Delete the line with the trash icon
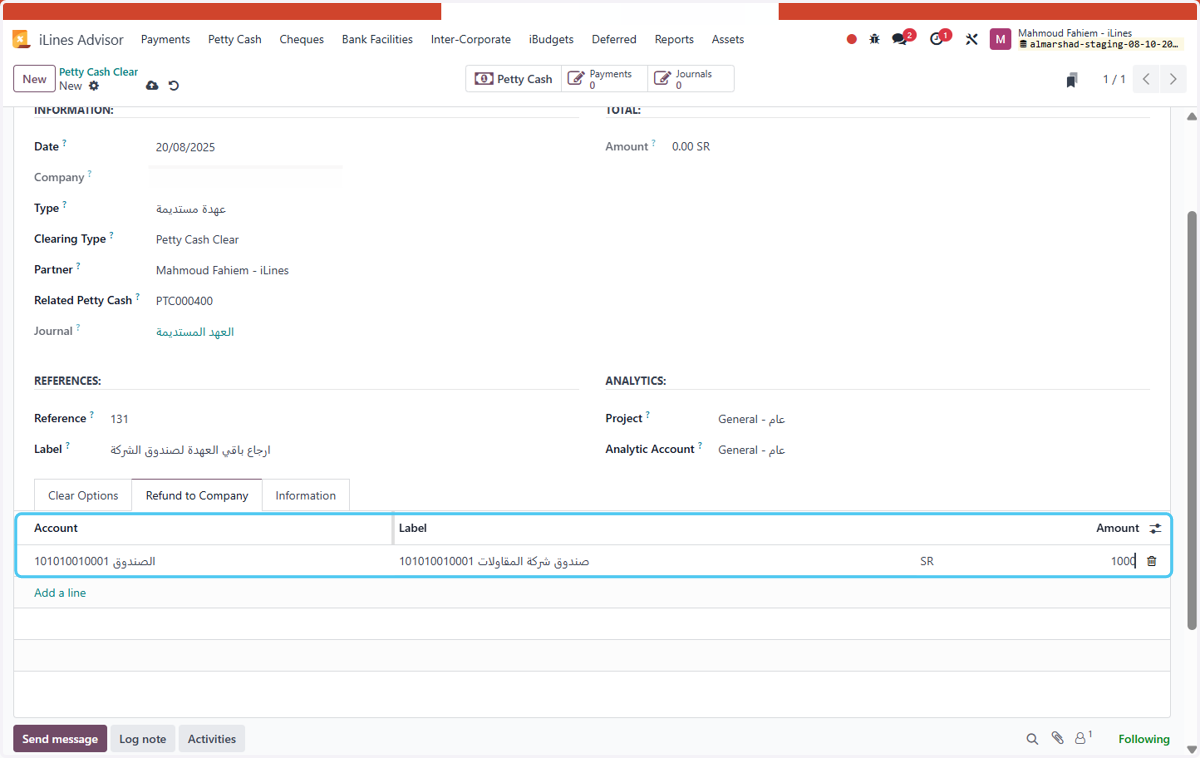Viewport: 1200px width, 758px height. [x=1151, y=561]
